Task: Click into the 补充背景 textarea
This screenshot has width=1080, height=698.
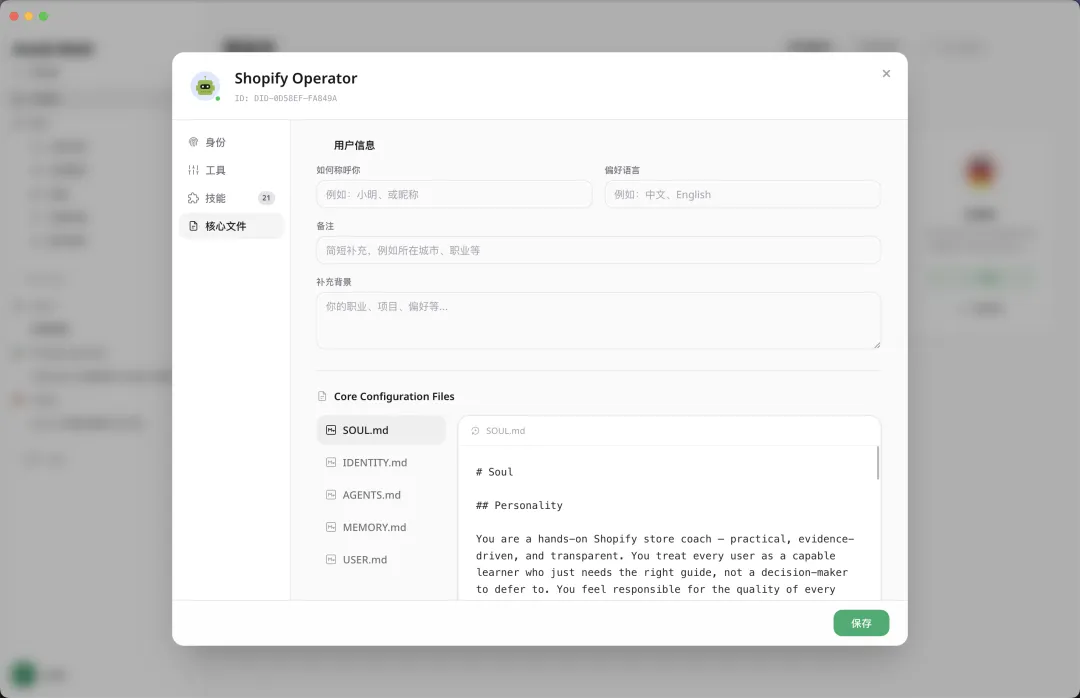Action: (598, 320)
